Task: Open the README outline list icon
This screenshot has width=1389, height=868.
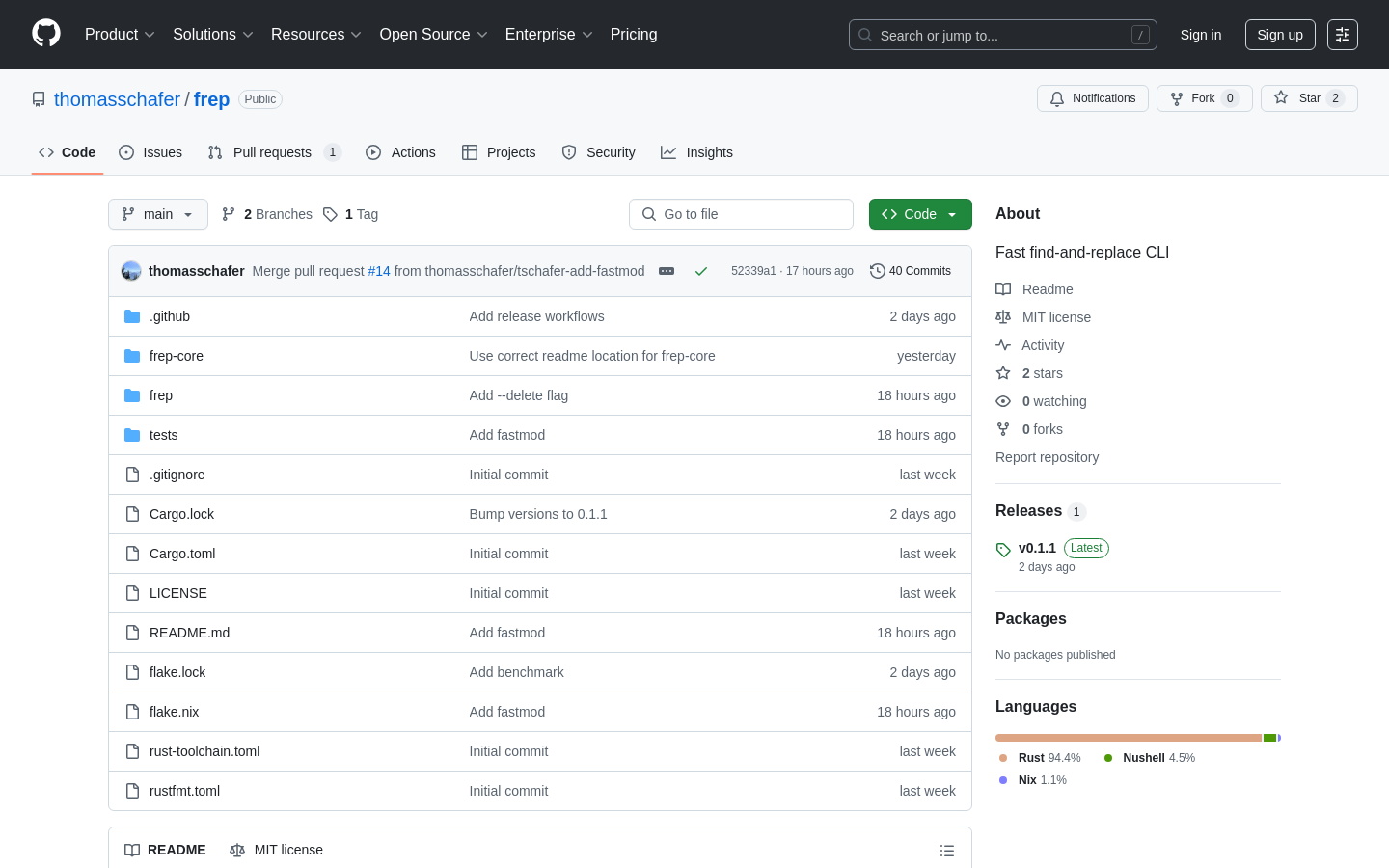Action: coord(947,851)
